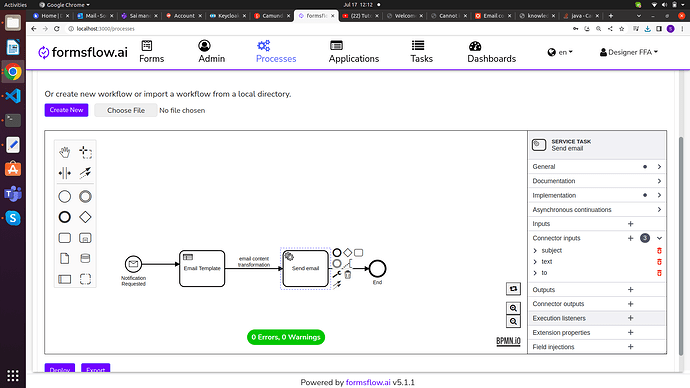The height and width of the screenshot is (388, 690).
Task: Open the Admin menu
Action: (x=211, y=52)
